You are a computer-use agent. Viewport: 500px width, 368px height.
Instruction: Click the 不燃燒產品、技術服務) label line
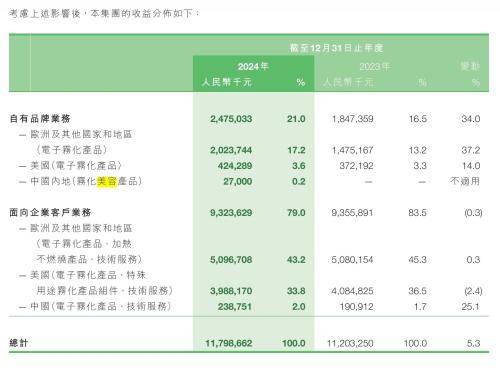(x=89, y=259)
